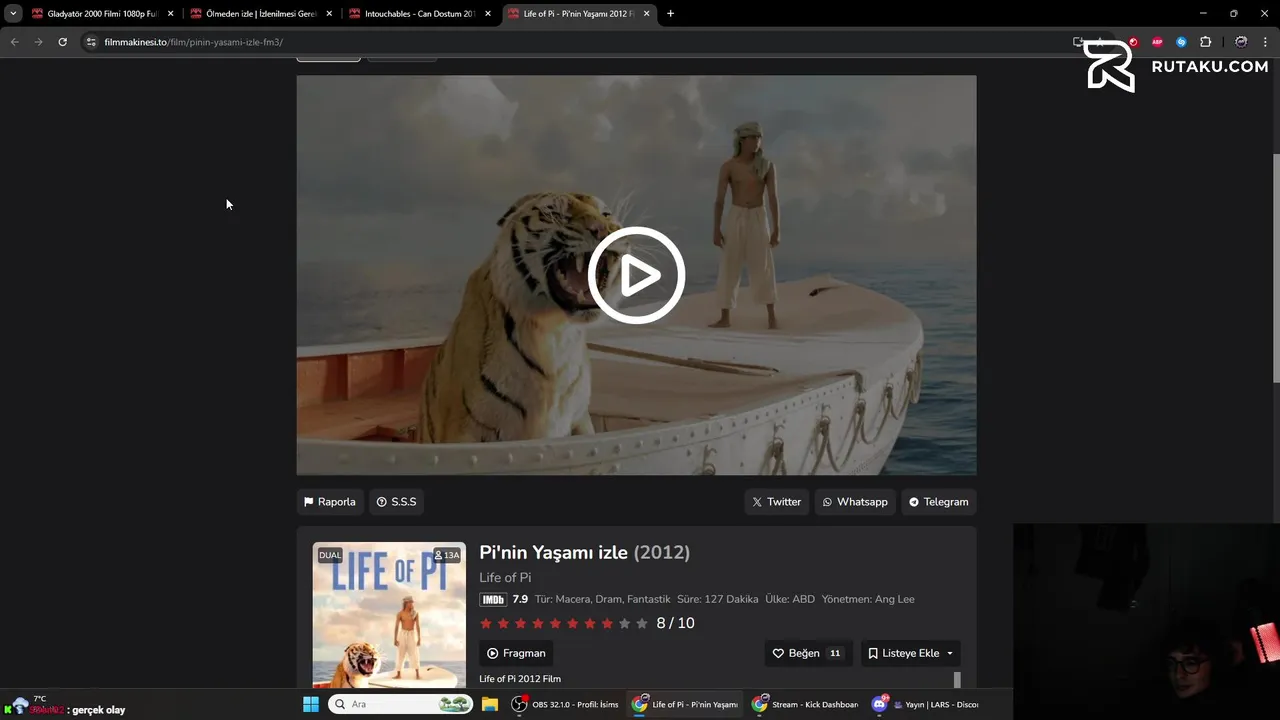Switch to Stream - Kick Dashboard window
The image size is (1280, 720).
(805, 704)
